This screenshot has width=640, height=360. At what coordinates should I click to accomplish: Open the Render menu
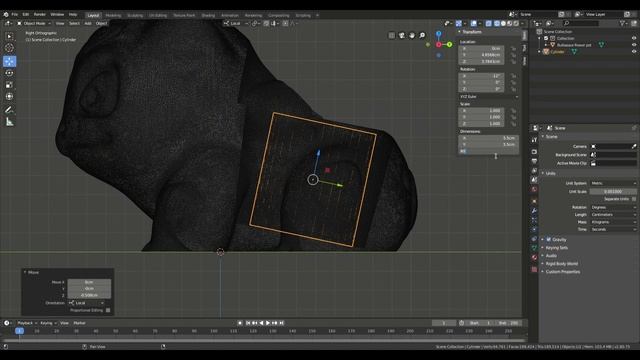[x=40, y=14]
